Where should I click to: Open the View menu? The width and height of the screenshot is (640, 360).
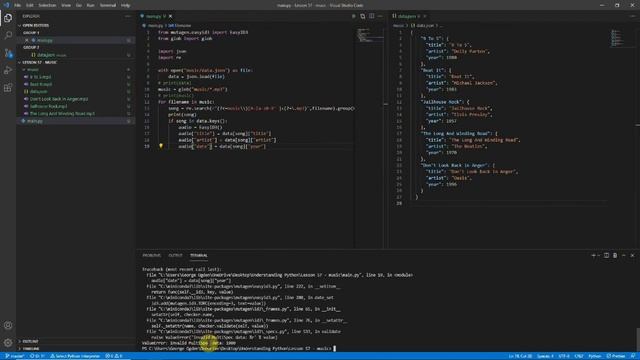coord(66,5)
